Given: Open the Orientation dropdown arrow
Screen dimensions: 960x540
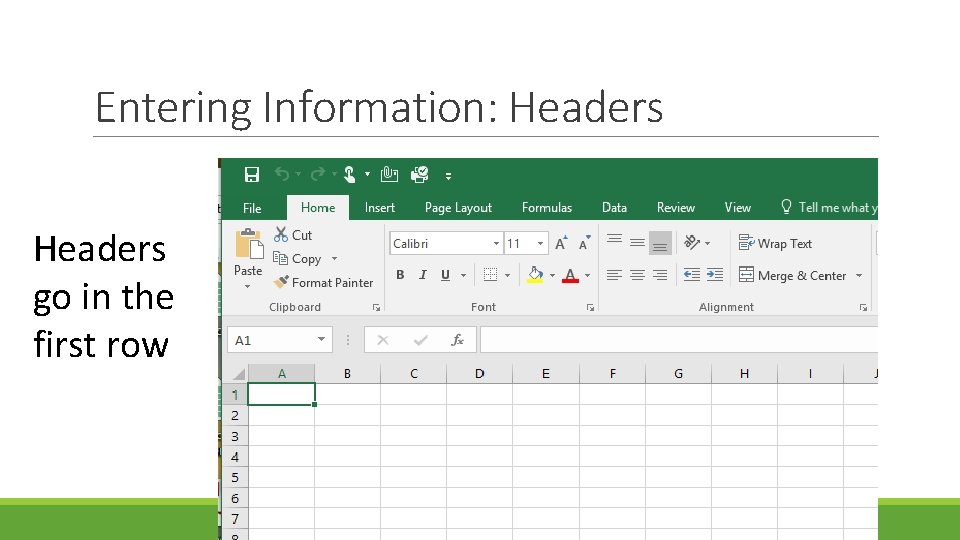Looking at the screenshot, I should coord(707,243).
